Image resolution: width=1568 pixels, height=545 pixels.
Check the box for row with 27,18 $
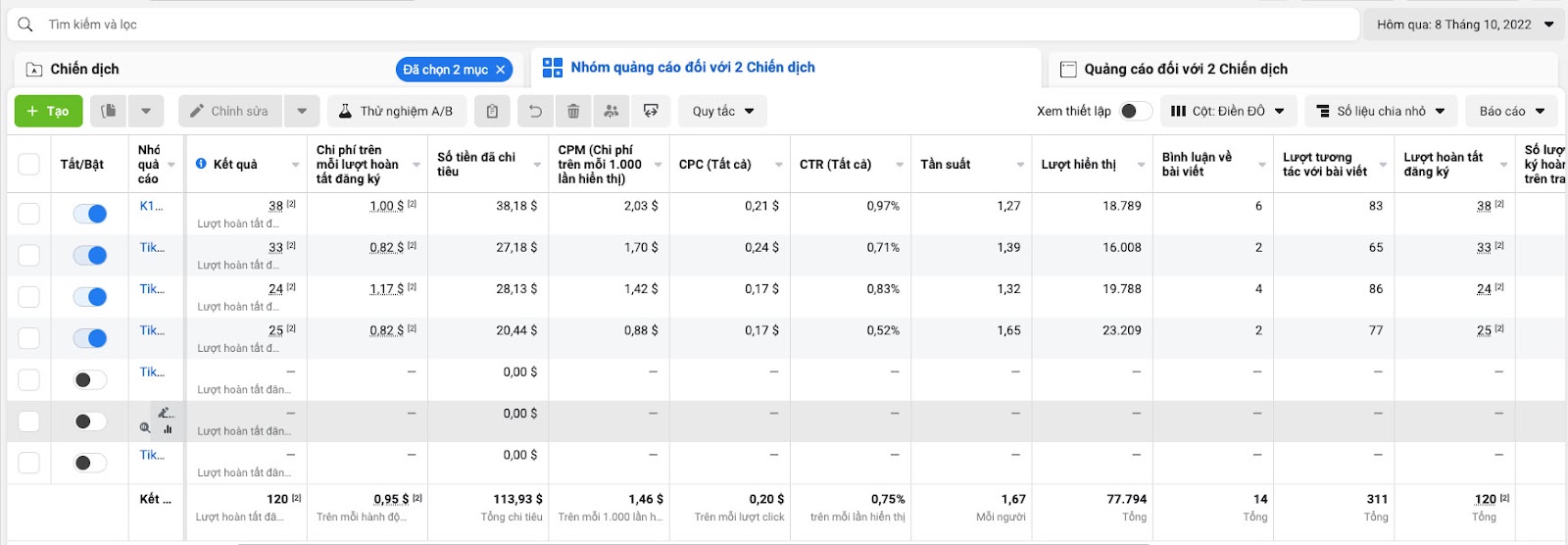click(x=29, y=255)
